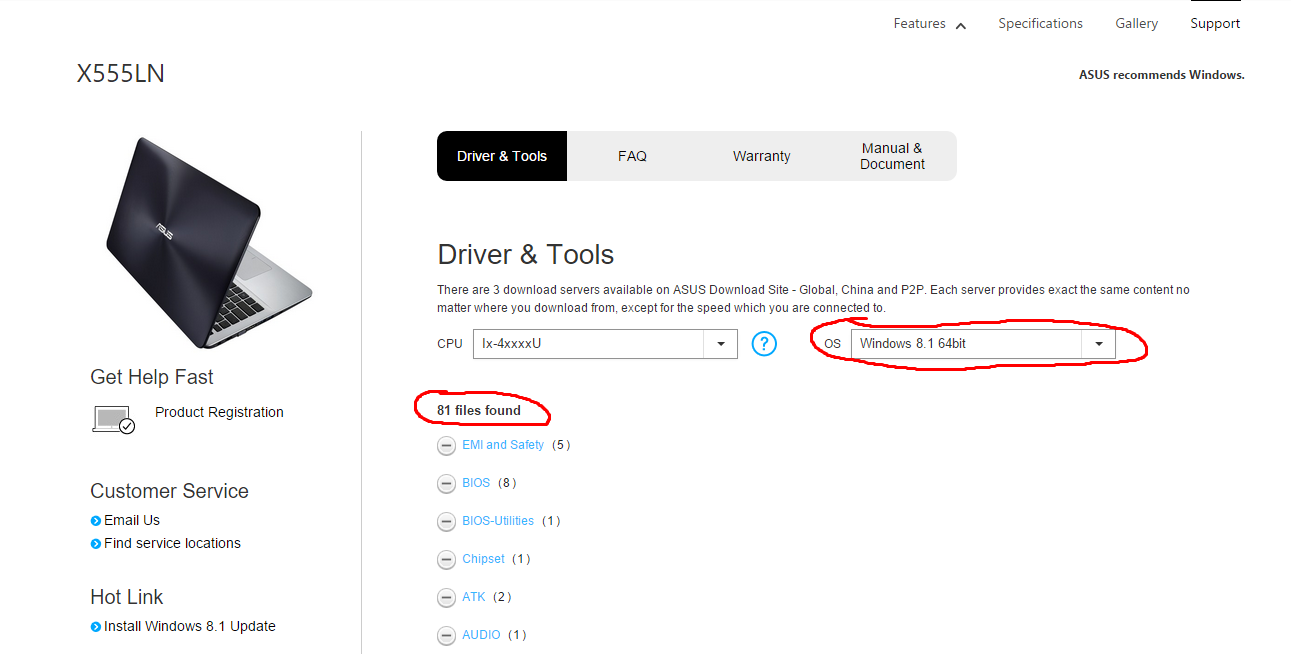
Task: Click Find service locations link
Action: (x=172, y=543)
